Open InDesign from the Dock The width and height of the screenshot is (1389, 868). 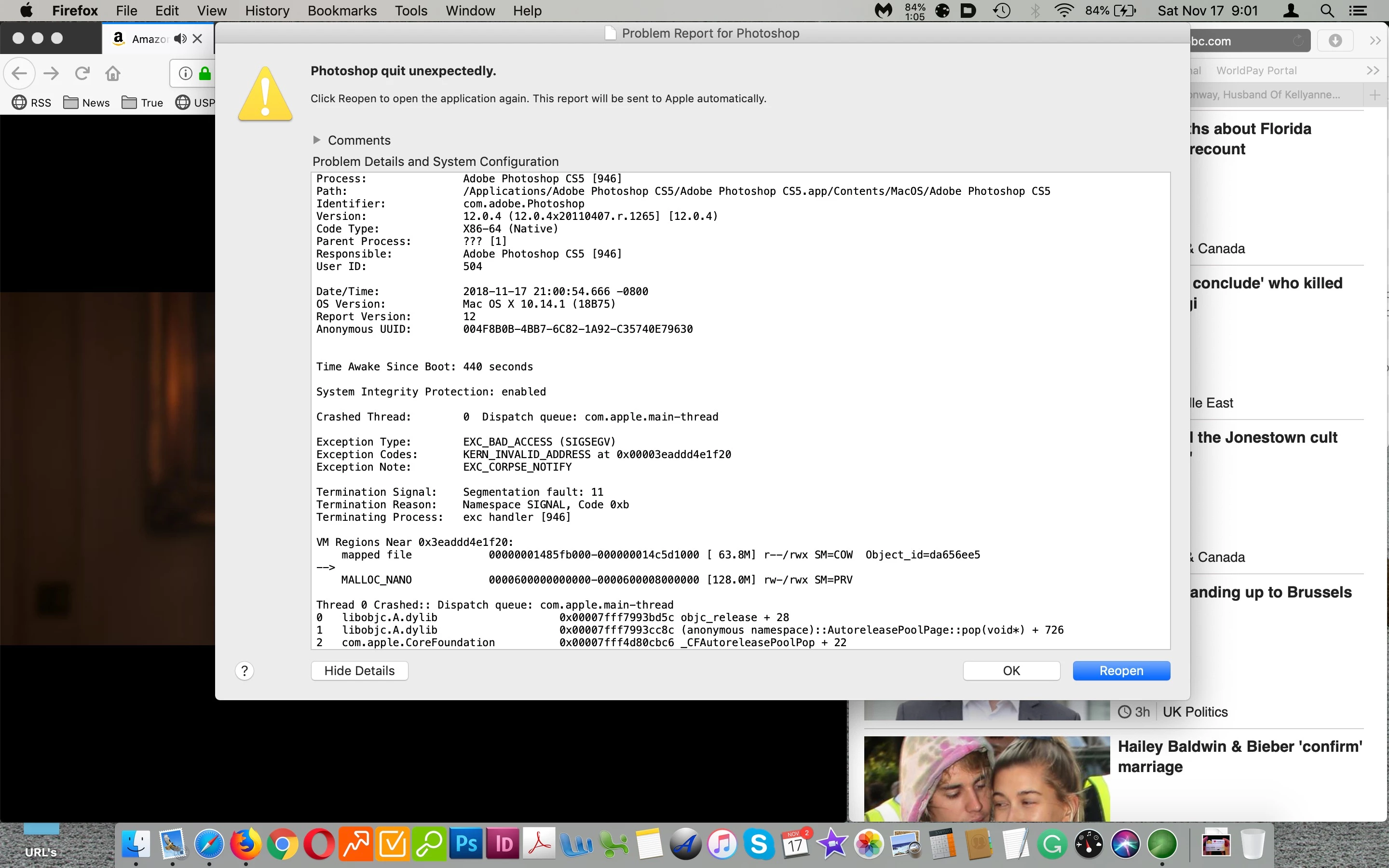tap(503, 844)
